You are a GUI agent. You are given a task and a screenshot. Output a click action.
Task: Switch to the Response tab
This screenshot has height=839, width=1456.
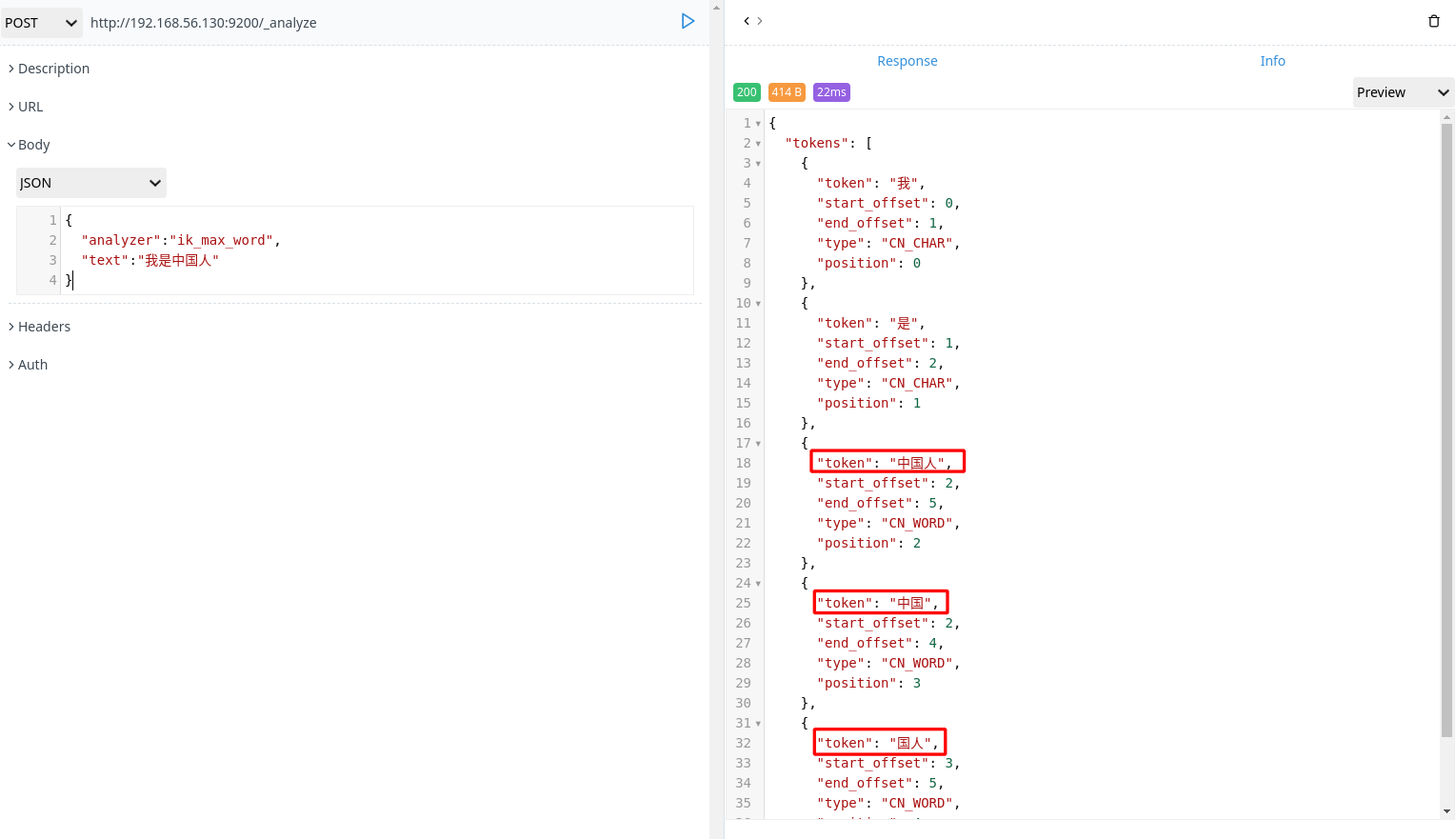click(907, 60)
